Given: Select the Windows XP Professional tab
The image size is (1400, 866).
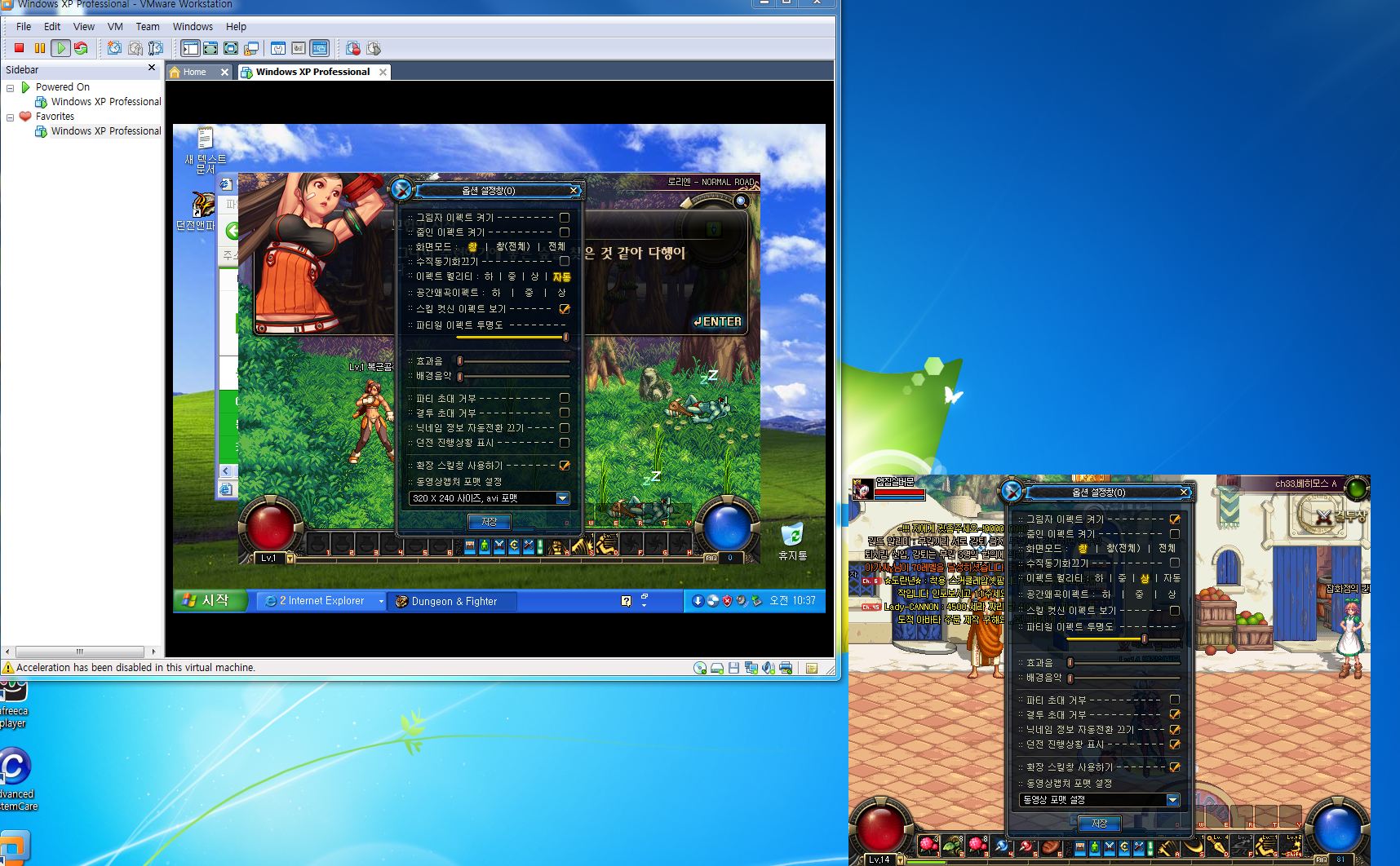Looking at the screenshot, I should pyautogui.click(x=313, y=72).
